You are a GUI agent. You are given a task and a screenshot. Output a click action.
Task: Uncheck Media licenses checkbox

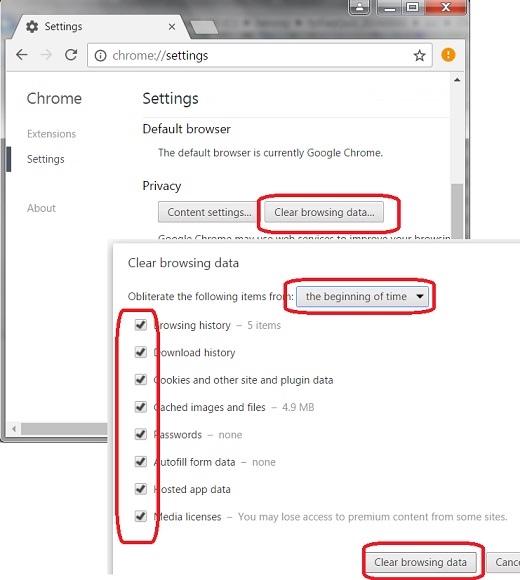click(141, 516)
